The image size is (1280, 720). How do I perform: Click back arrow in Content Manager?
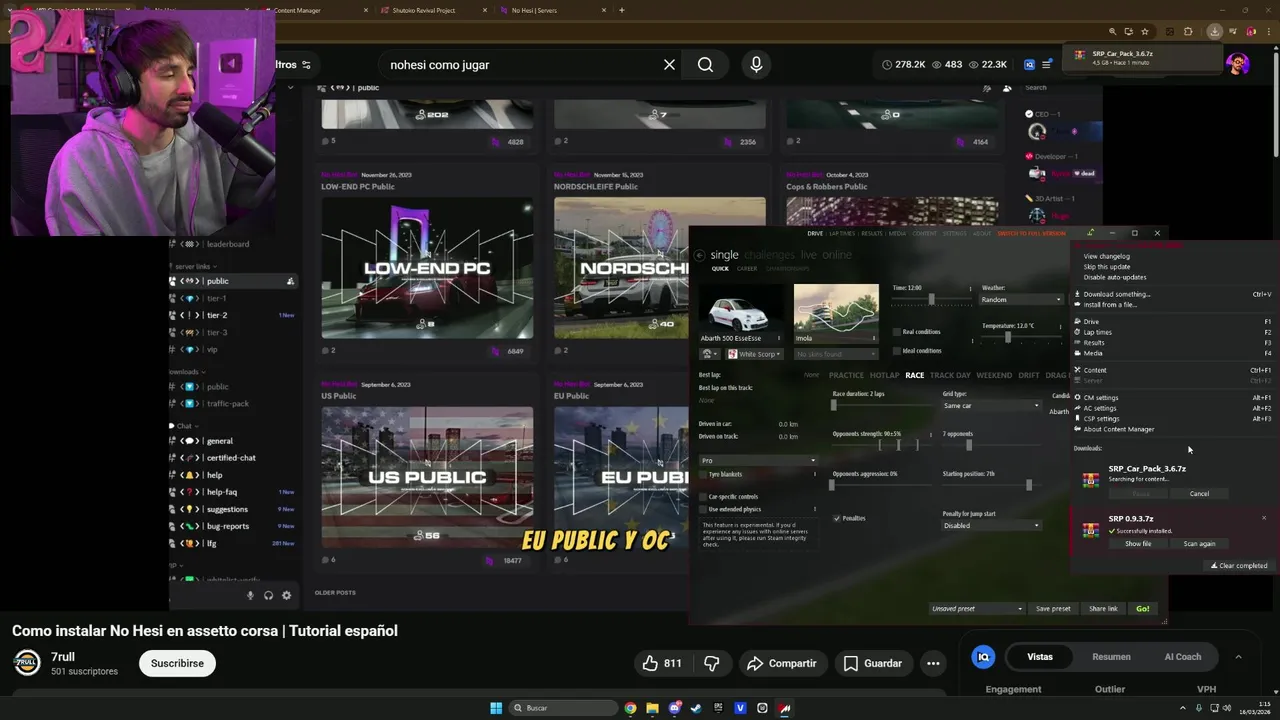(699, 255)
